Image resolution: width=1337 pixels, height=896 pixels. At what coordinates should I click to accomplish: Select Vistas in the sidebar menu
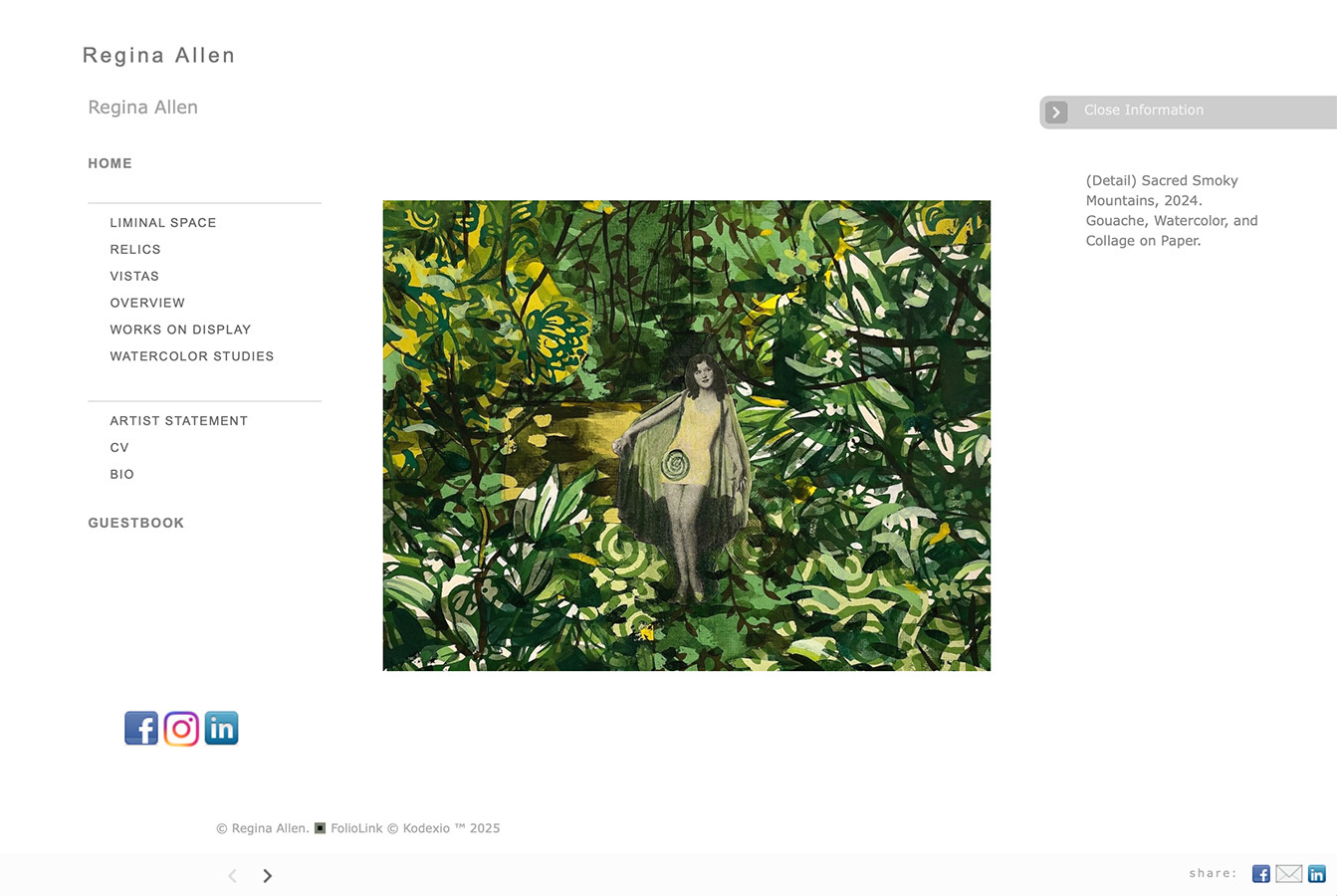134,277
